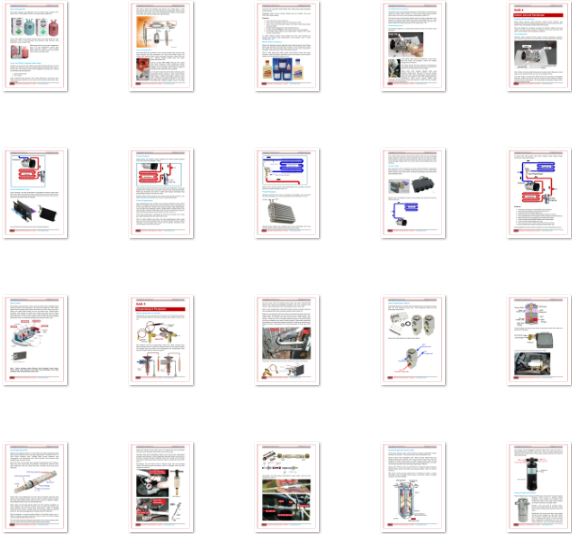Screen dimensions: 572x534
Task: Select the page with the full red-blue refrigerant cycle
Action: tap(539, 193)
